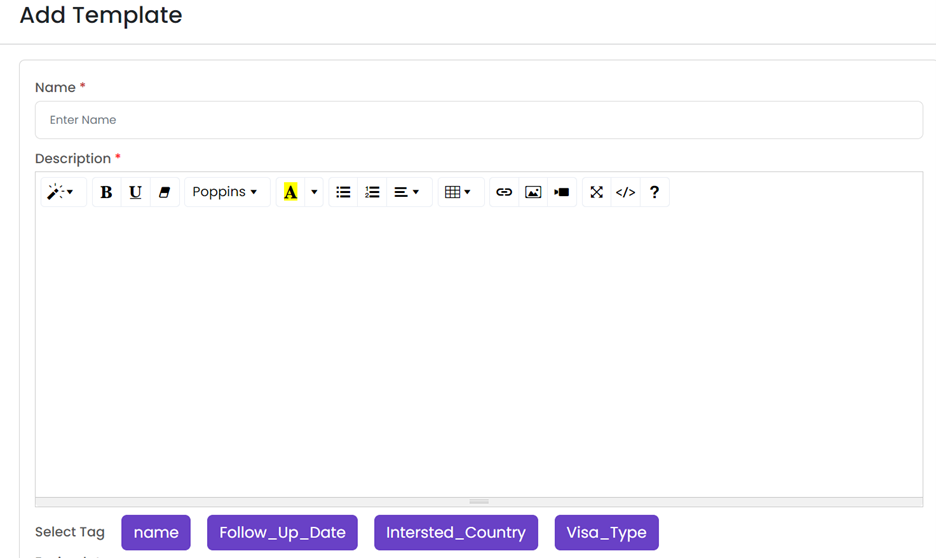Click the Select Tag label

pos(70,532)
